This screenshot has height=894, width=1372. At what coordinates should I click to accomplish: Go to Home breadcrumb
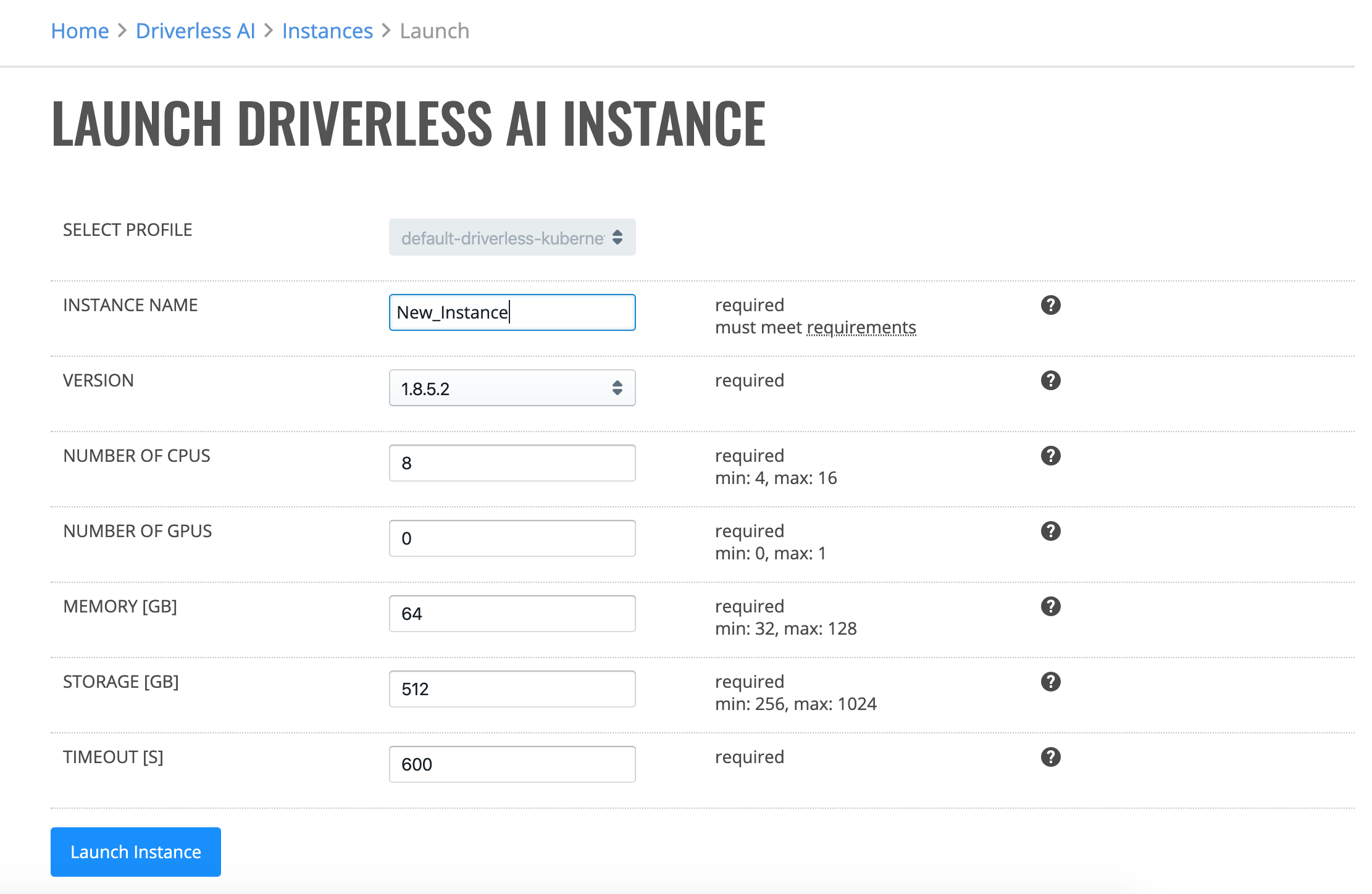[x=80, y=31]
